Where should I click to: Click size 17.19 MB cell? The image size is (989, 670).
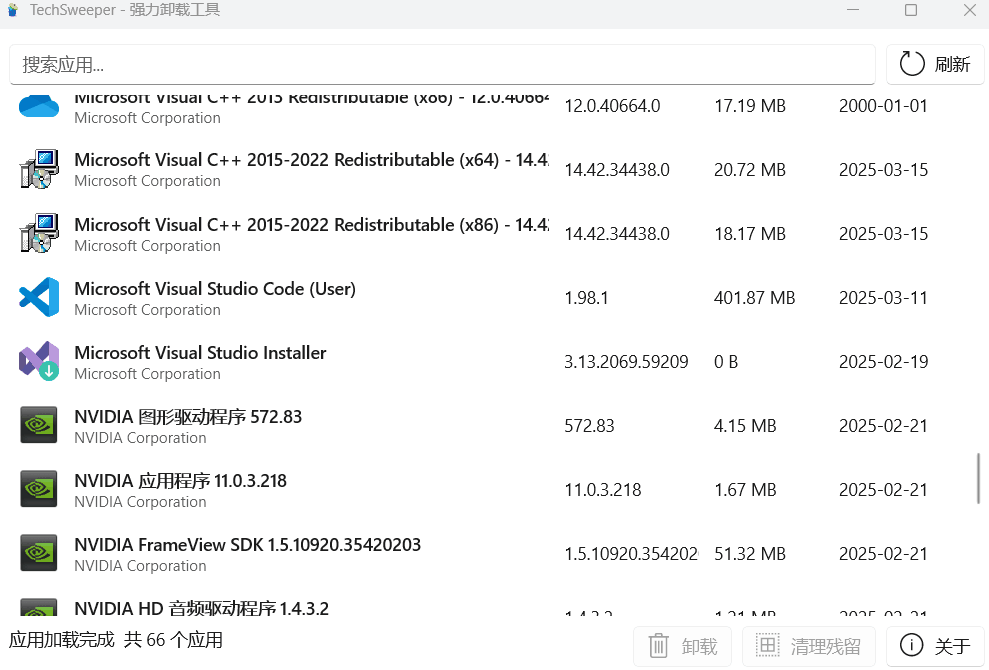pos(750,106)
